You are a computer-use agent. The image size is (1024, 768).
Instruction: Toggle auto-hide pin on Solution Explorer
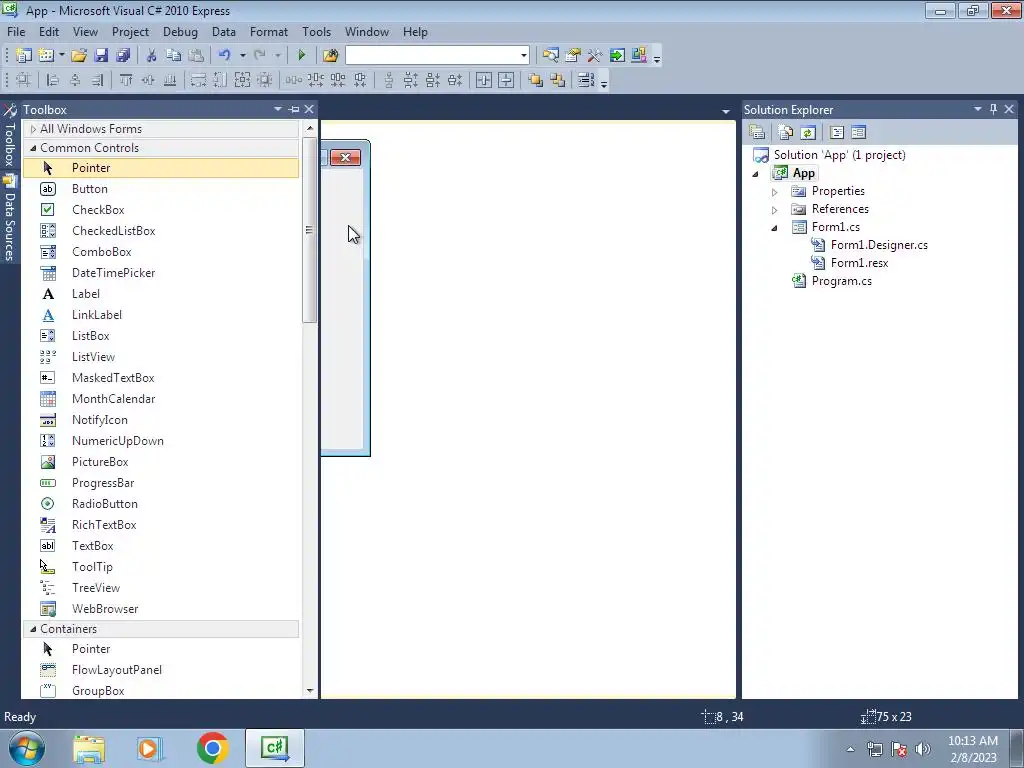pos(993,109)
